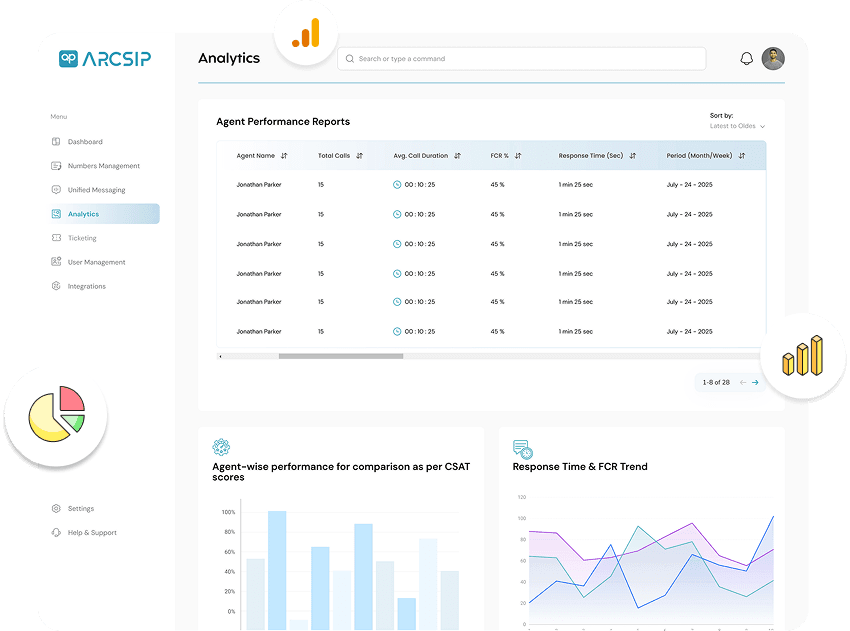
Task: Sort by Response Time column icon
Action: point(632,156)
